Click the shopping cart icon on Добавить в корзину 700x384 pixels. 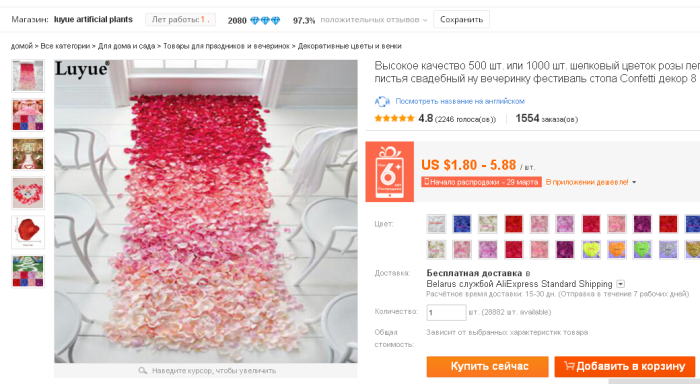(569, 366)
